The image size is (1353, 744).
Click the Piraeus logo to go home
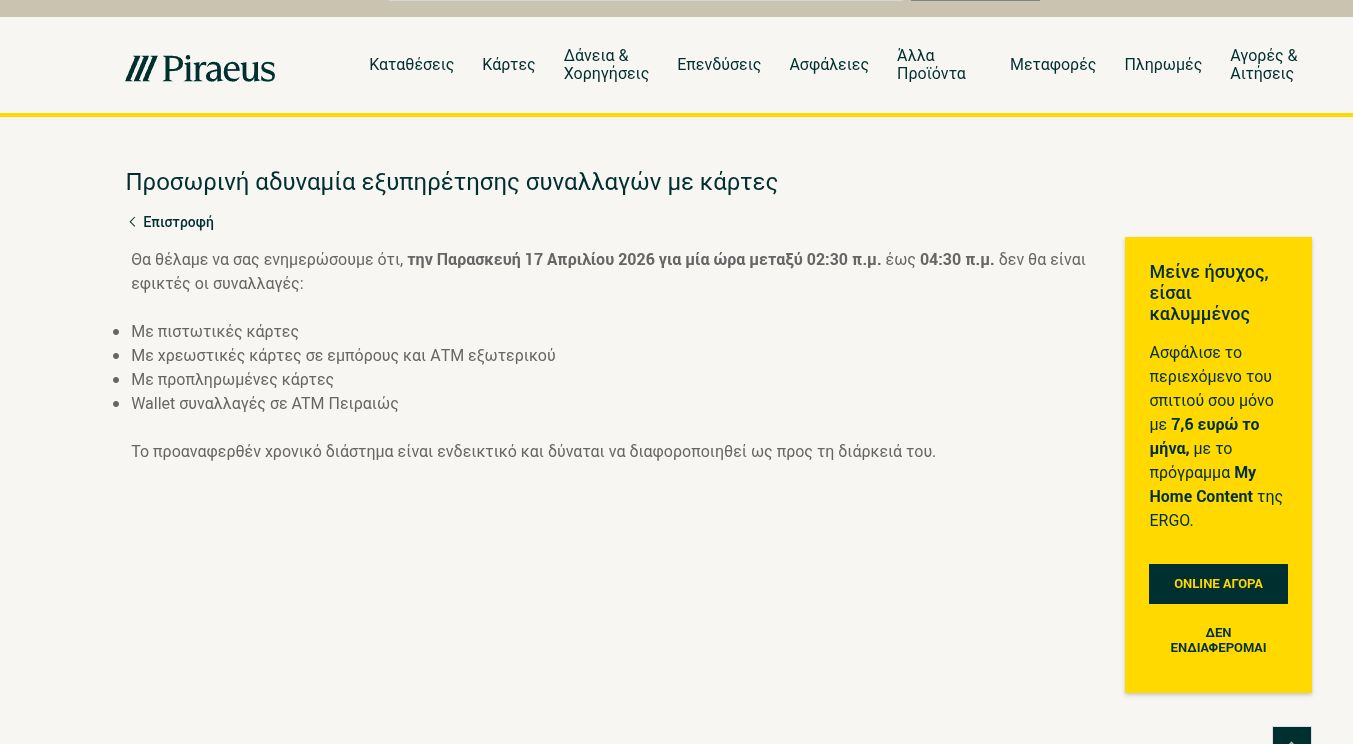click(200, 68)
